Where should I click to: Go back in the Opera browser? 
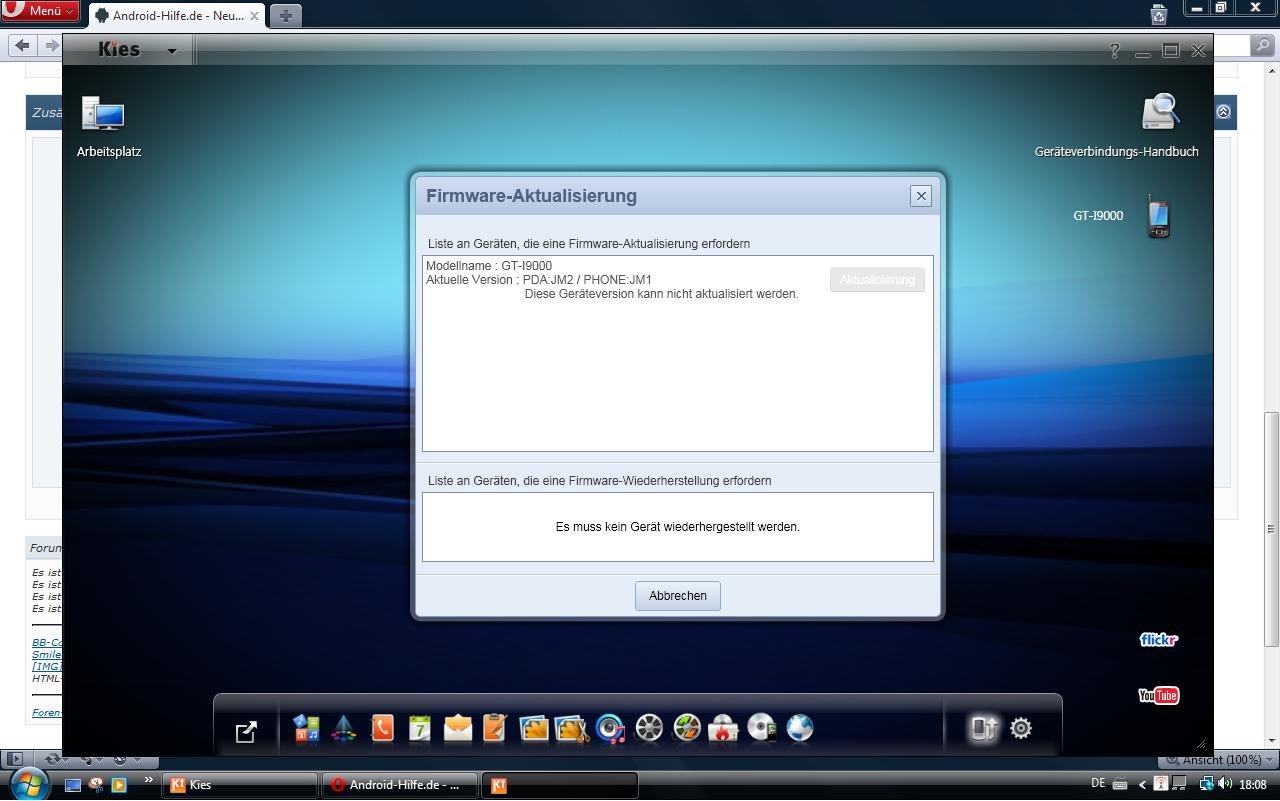click(23, 45)
